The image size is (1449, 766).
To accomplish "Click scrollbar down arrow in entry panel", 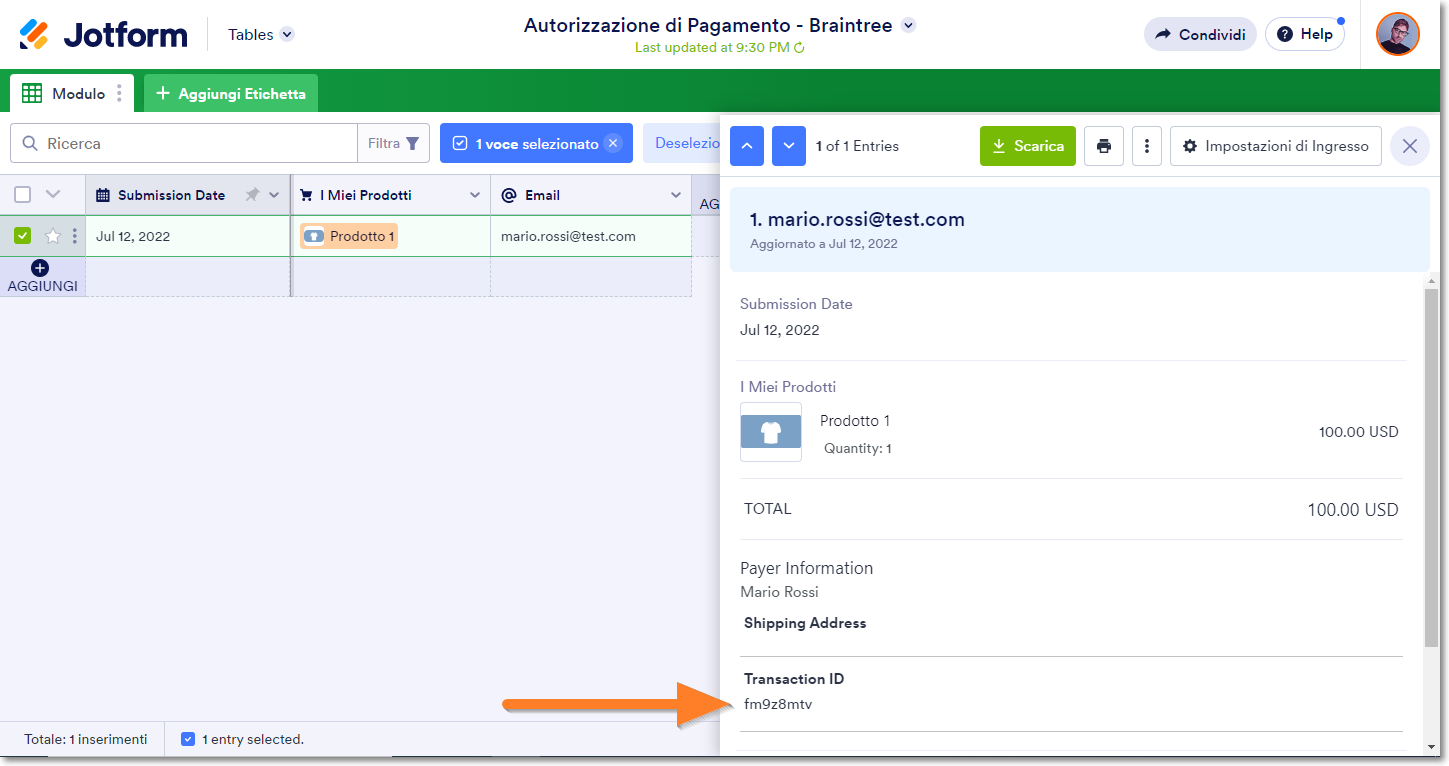I will click(1432, 746).
